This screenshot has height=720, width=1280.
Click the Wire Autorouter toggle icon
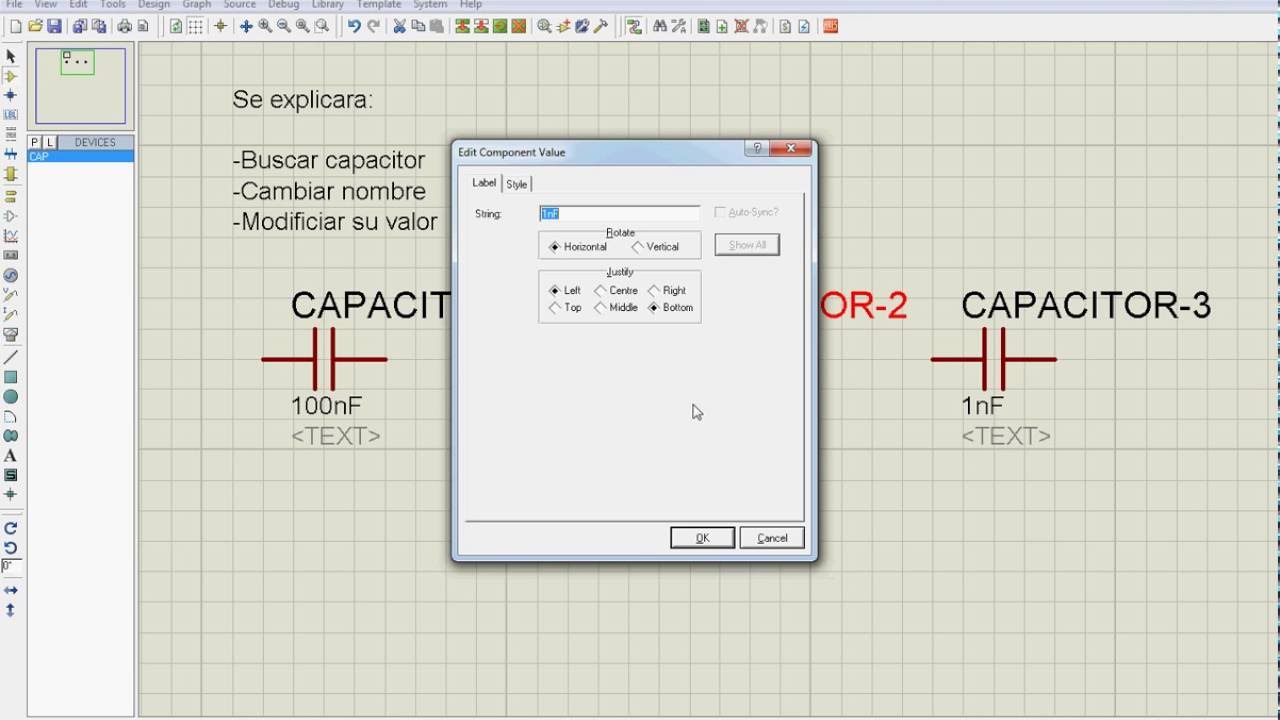point(633,26)
